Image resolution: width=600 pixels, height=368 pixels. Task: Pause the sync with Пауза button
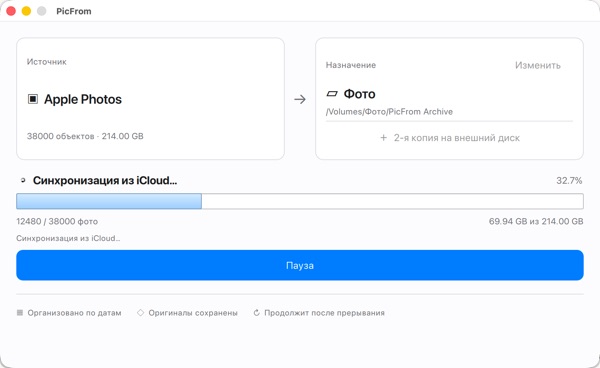pos(300,265)
